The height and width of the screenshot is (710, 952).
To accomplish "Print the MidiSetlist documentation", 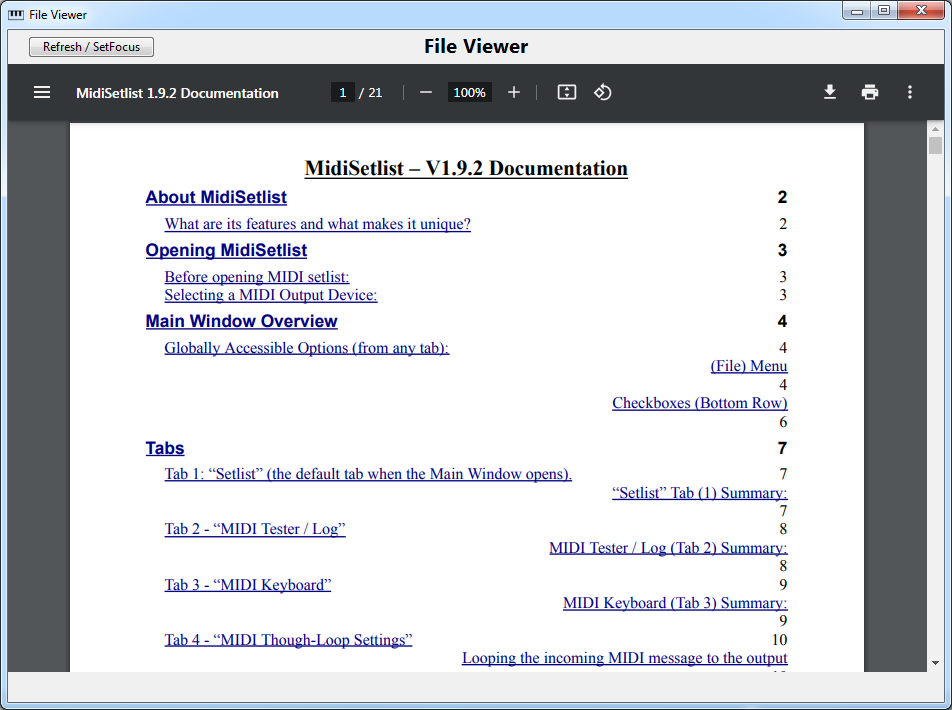I will click(869, 92).
